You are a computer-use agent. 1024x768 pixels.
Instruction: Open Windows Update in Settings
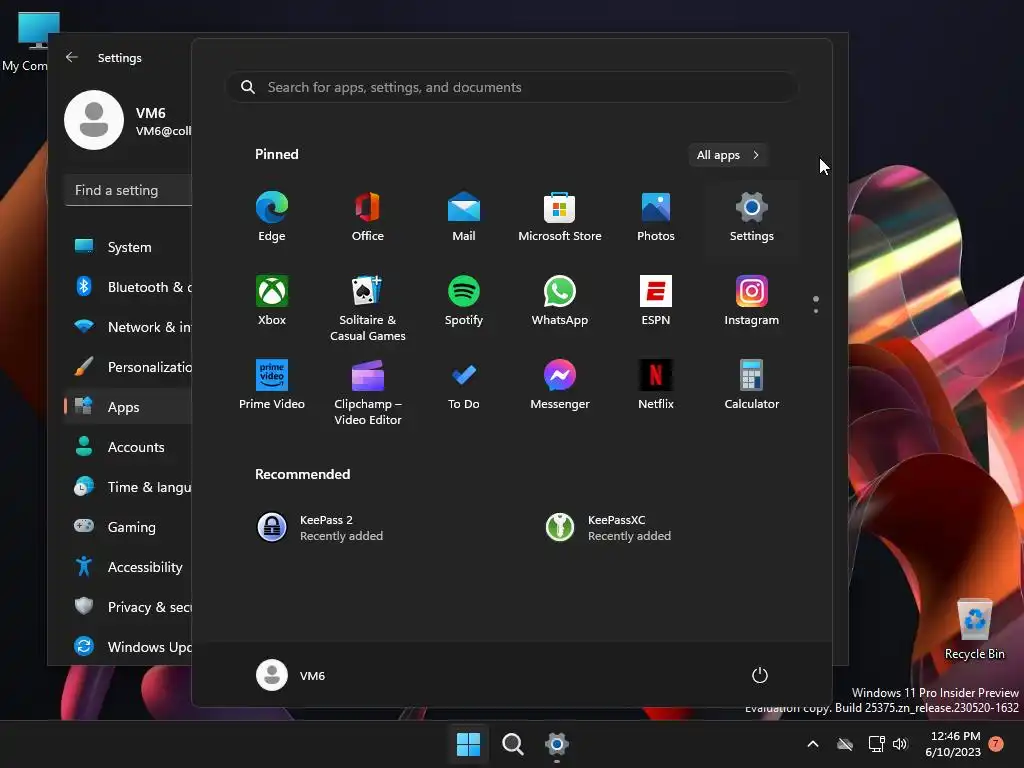point(129,647)
